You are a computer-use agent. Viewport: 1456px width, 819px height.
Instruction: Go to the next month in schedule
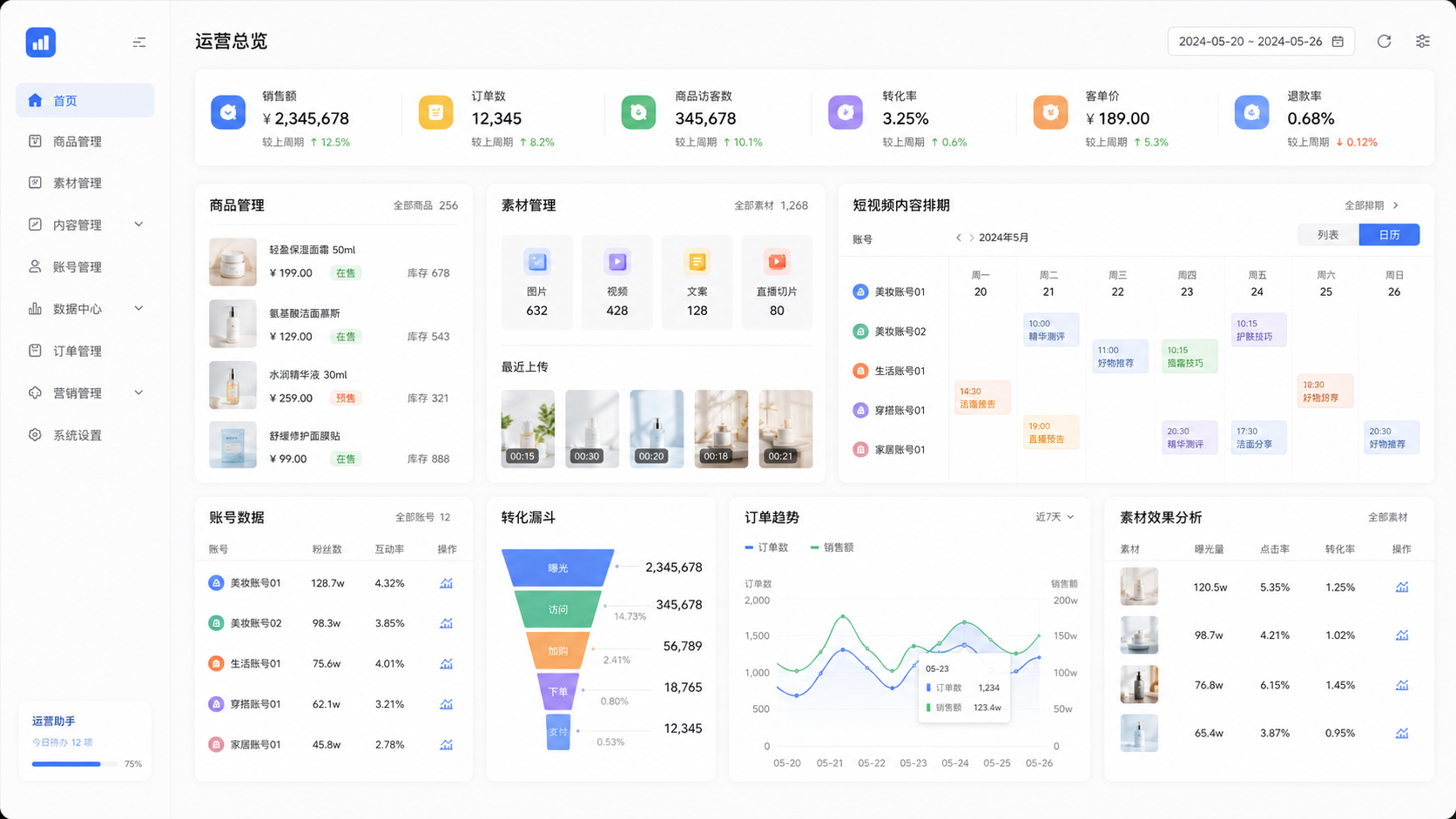coord(972,238)
